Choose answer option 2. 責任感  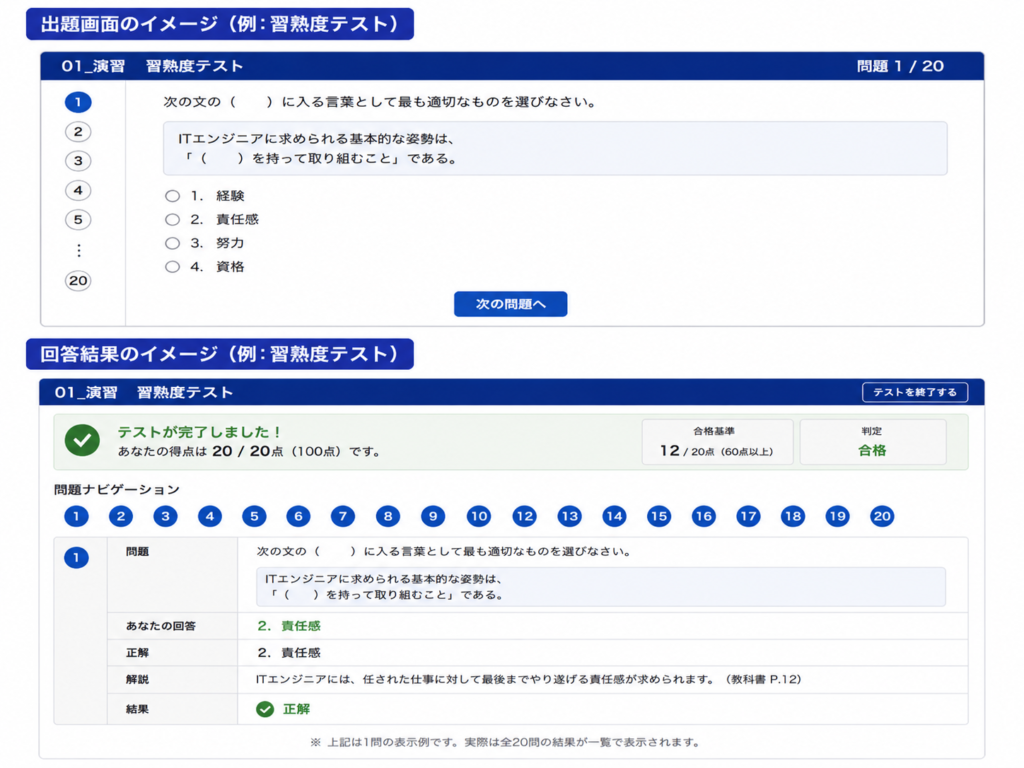point(212,219)
